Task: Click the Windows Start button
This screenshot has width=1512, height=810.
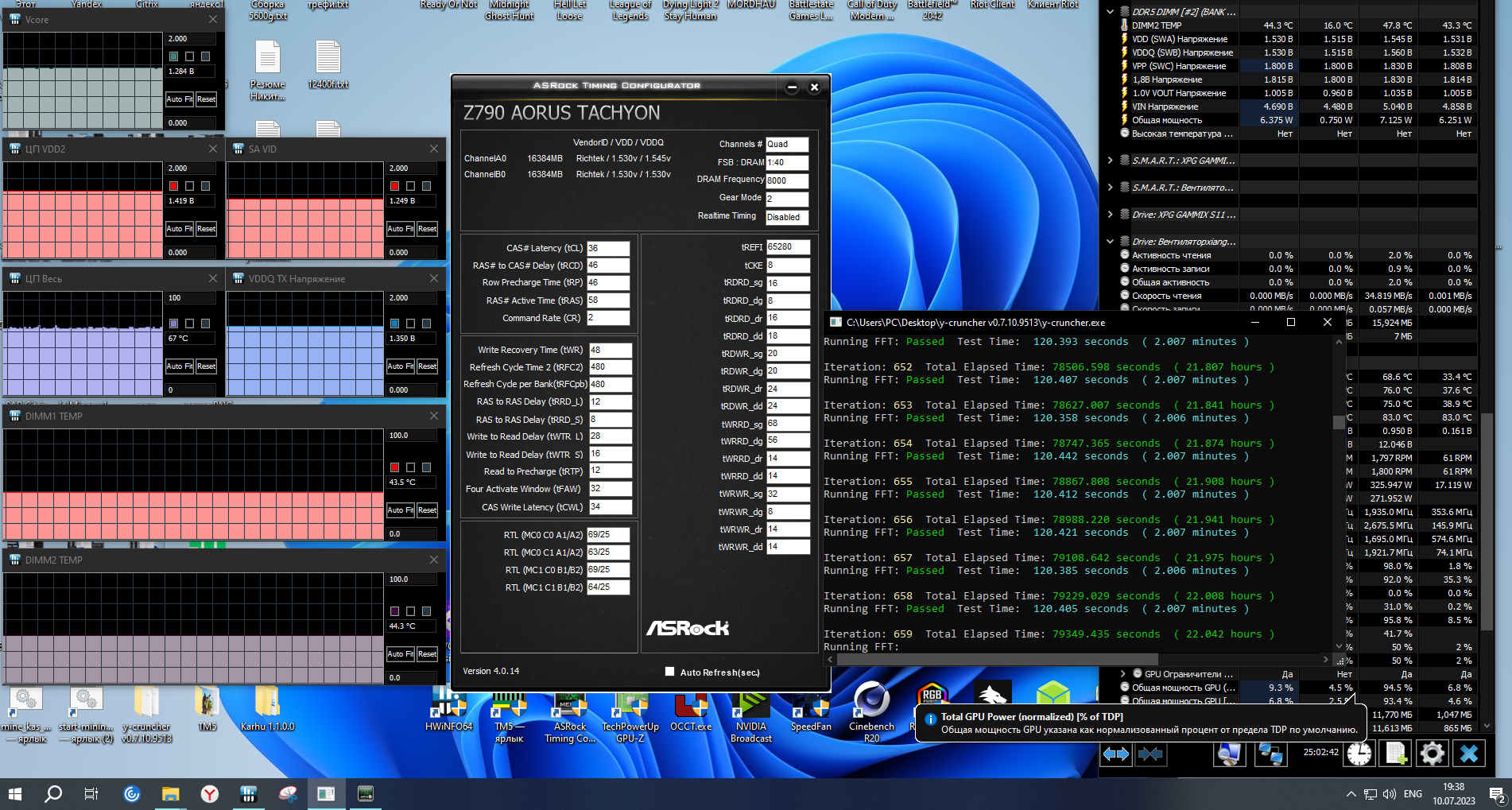Action: (x=15, y=793)
